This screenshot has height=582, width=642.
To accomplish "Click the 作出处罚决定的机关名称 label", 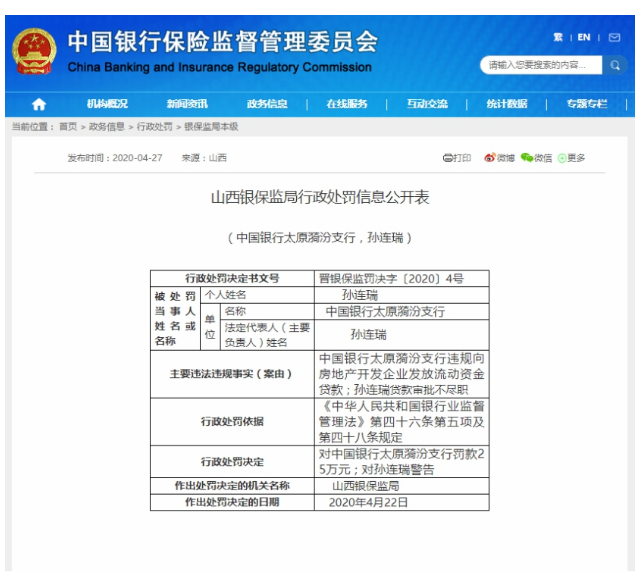I will coord(232,486).
